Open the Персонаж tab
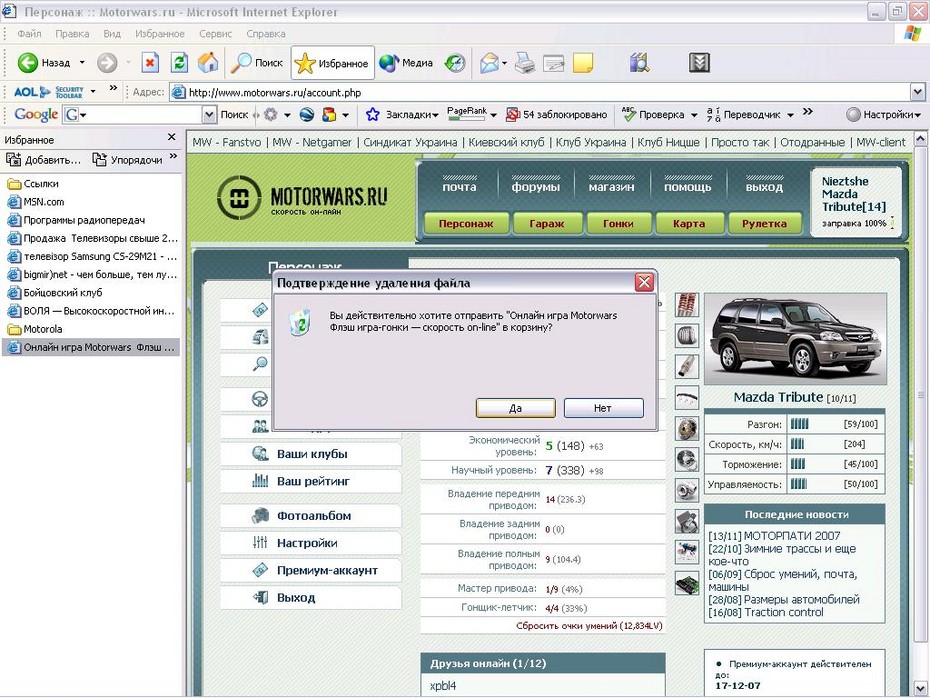The width and height of the screenshot is (930, 698). 466,224
